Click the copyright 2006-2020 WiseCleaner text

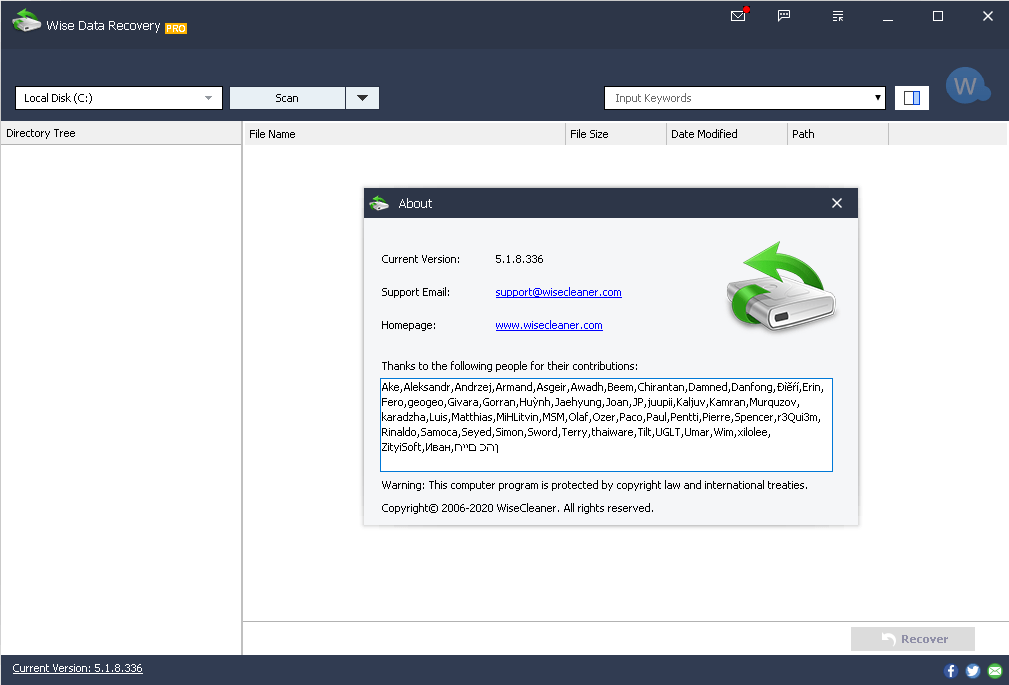(517, 508)
